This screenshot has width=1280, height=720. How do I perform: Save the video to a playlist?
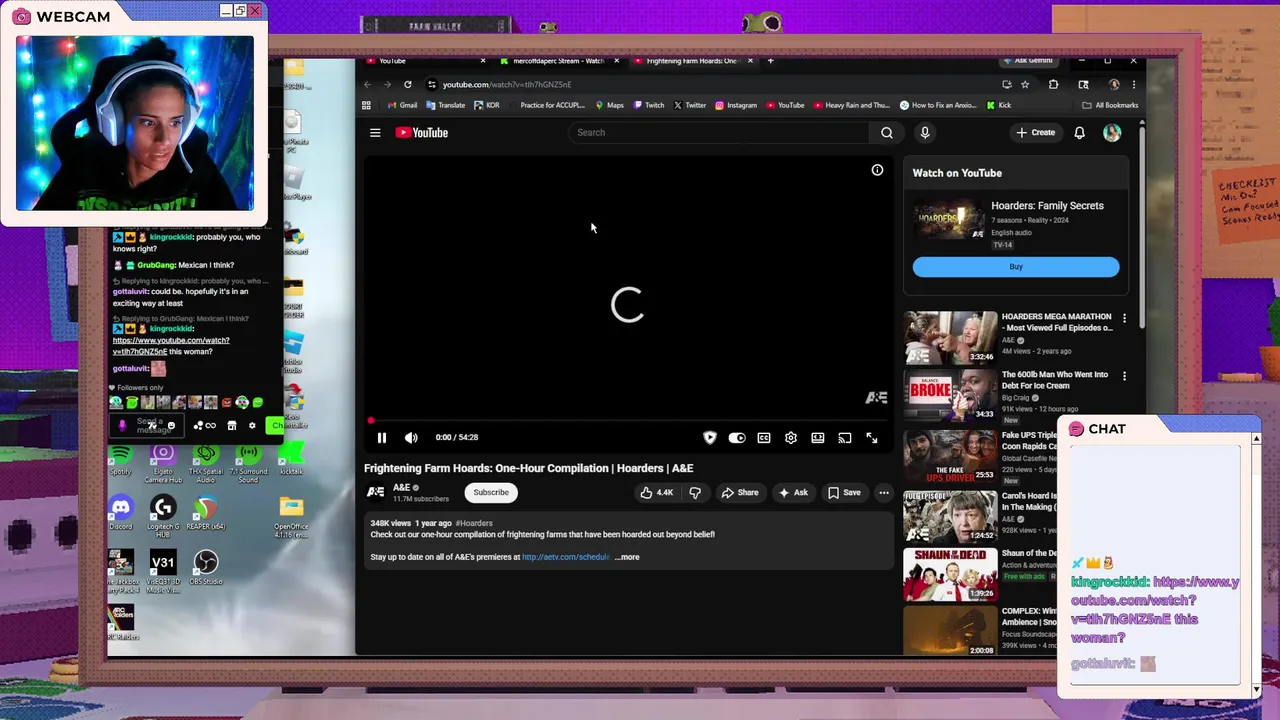point(844,492)
